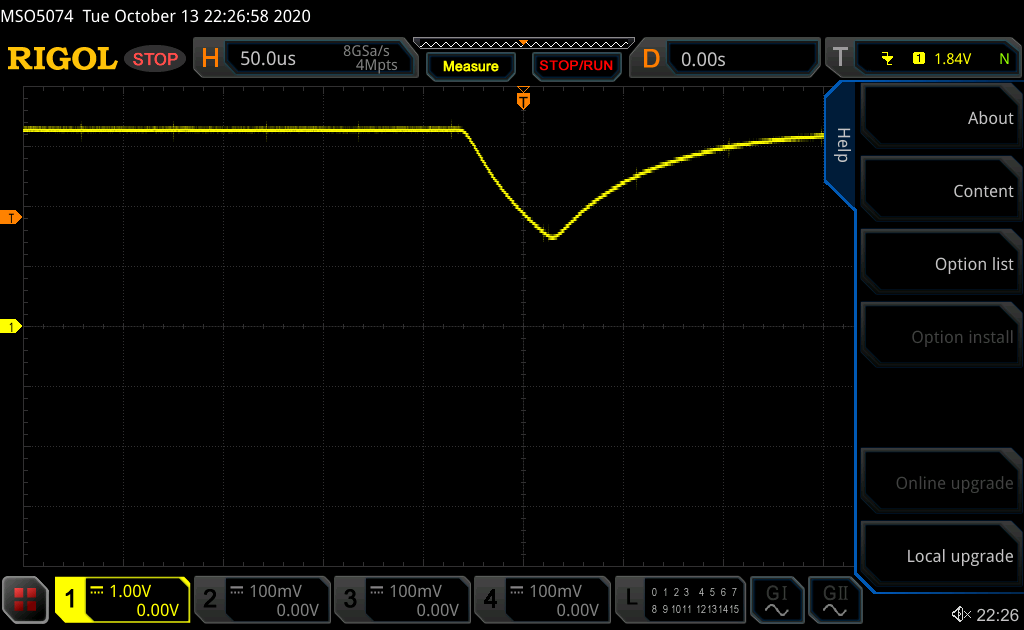Click channel 2 0.00V offset value
This screenshot has width=1024, height=630.
pyautogui.click(x=297, y=610)
